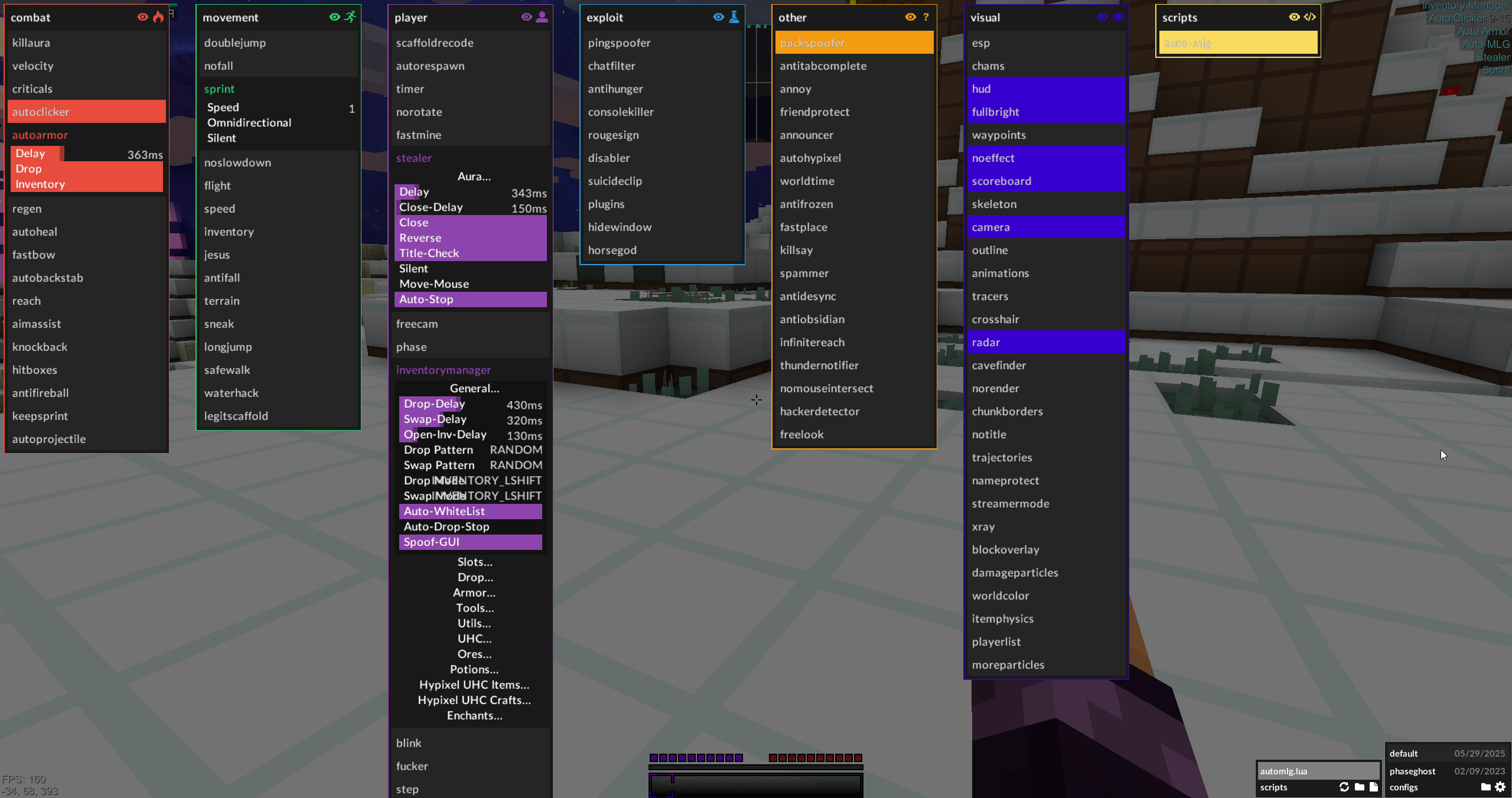Adjust the Drop-Delay slider in inventorymanager
The width and height of the screenshot is (1512, 798).
click(470, 404)
